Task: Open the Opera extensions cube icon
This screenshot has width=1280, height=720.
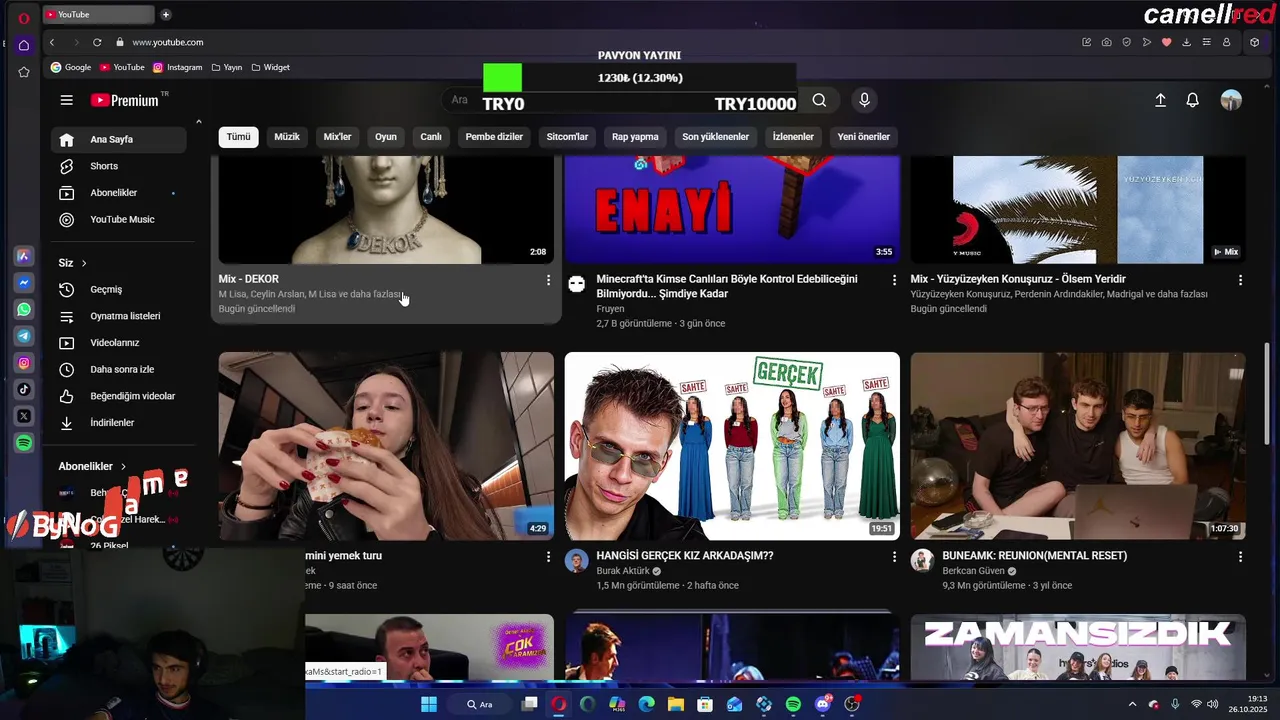Action: [1254, 42]
